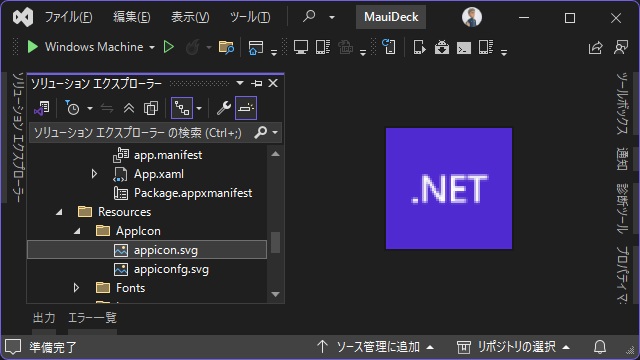This screenshot has height=360, width=640.
Task: Open the エラー一覧 tab
Action: pyautogui.click(x=92, y=318)
